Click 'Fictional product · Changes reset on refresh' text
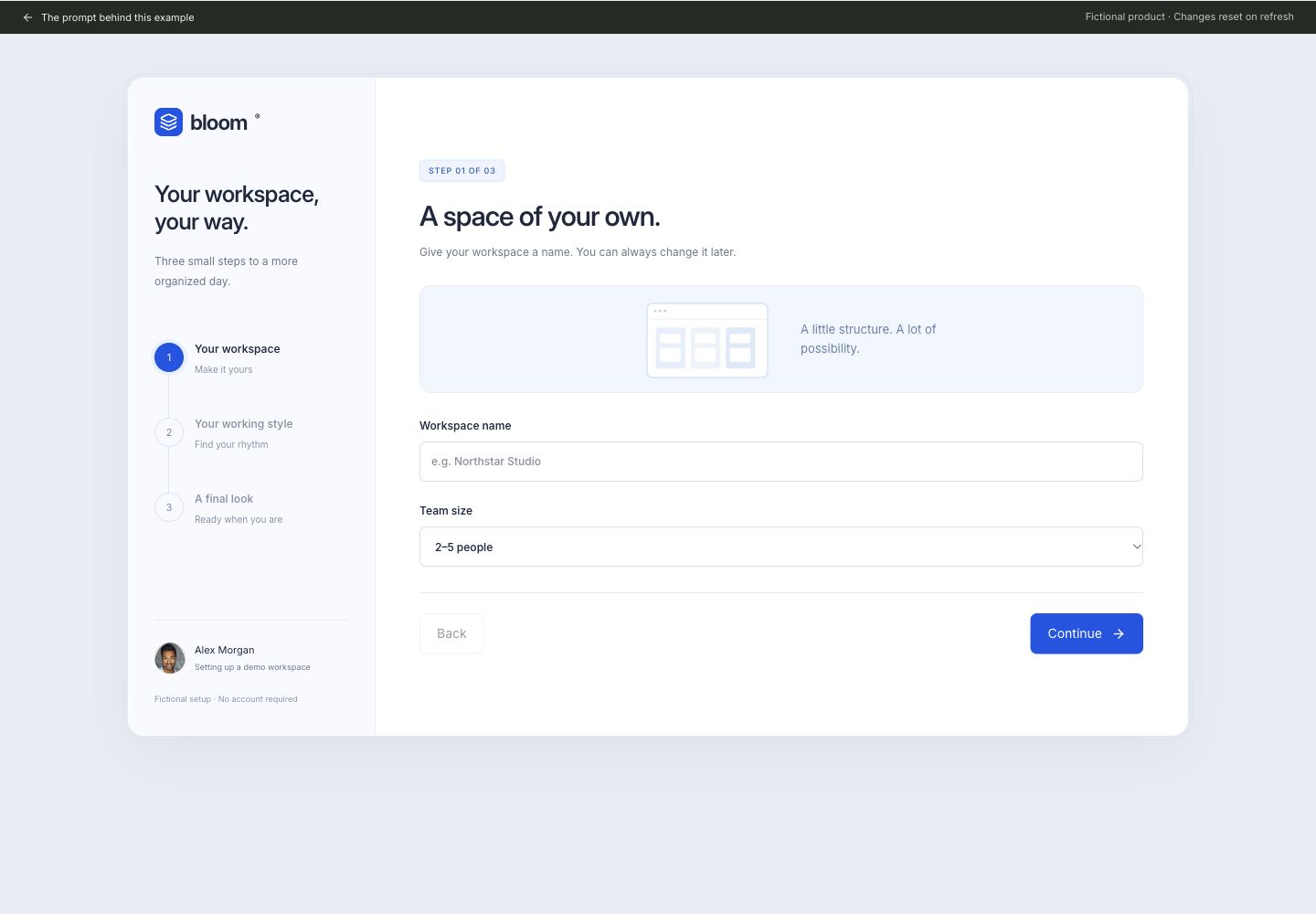1316x914 pixels. tap(1189, 16)
